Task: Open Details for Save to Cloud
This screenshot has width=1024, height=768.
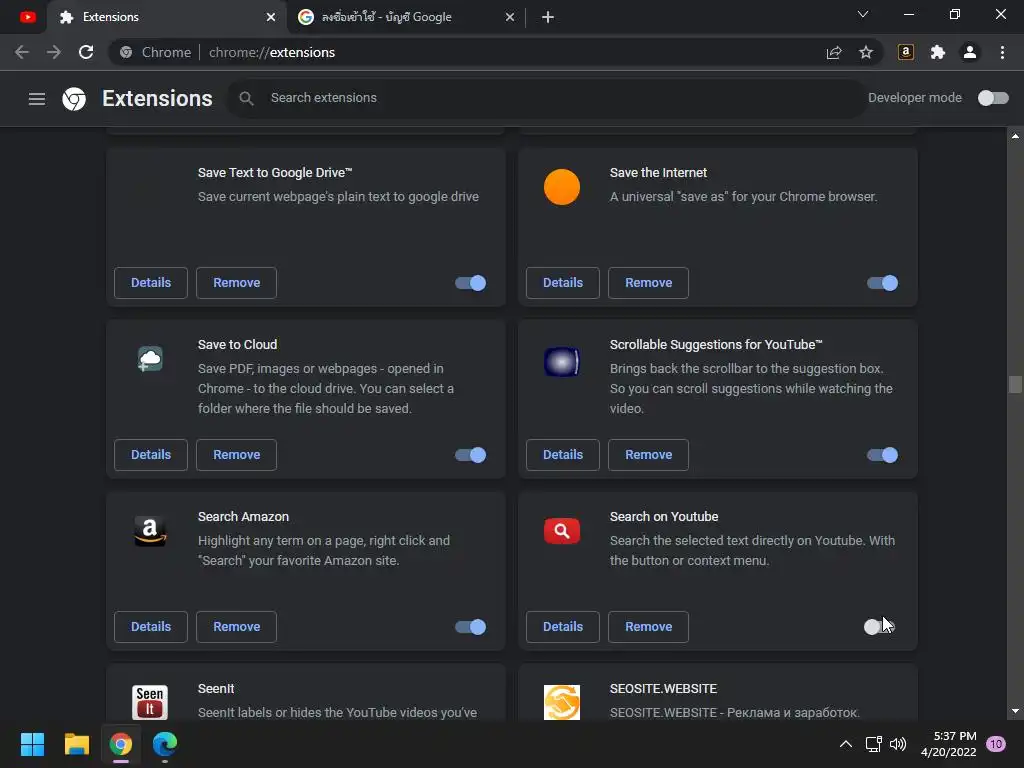Action: point(151,455)
